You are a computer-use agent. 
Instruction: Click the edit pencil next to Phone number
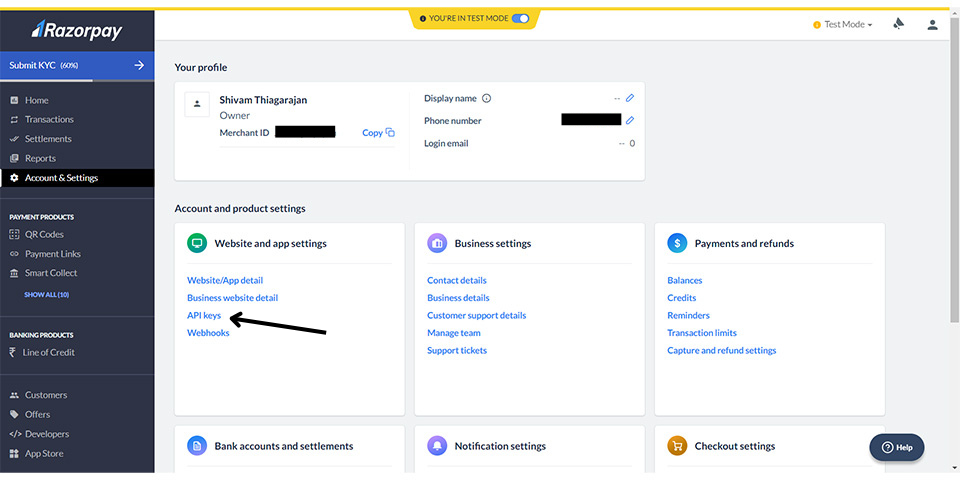pyautogui.click(x=630, y=120)
